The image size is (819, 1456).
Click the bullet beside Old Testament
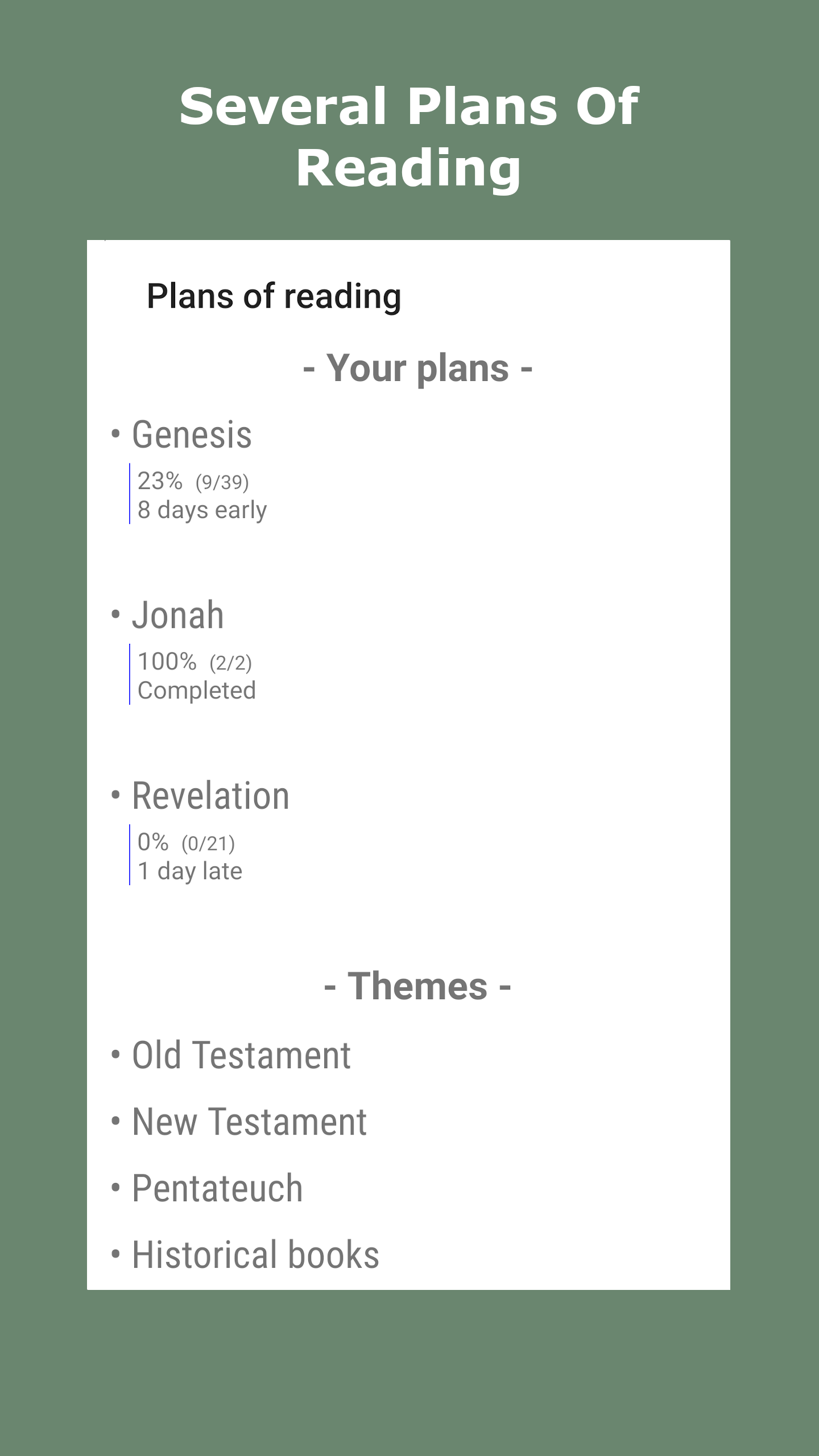(116, 1055)
